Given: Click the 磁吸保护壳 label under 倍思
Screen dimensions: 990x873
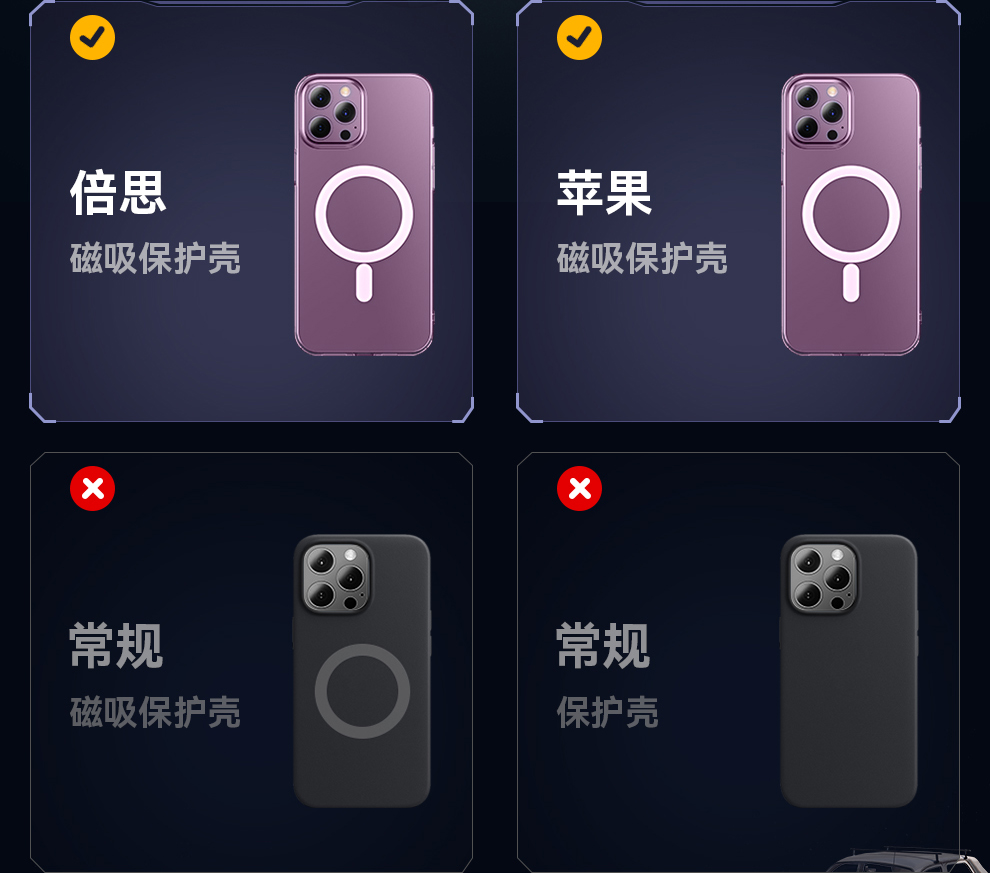Looking at the screenshot, I should (x=155, y=258).
